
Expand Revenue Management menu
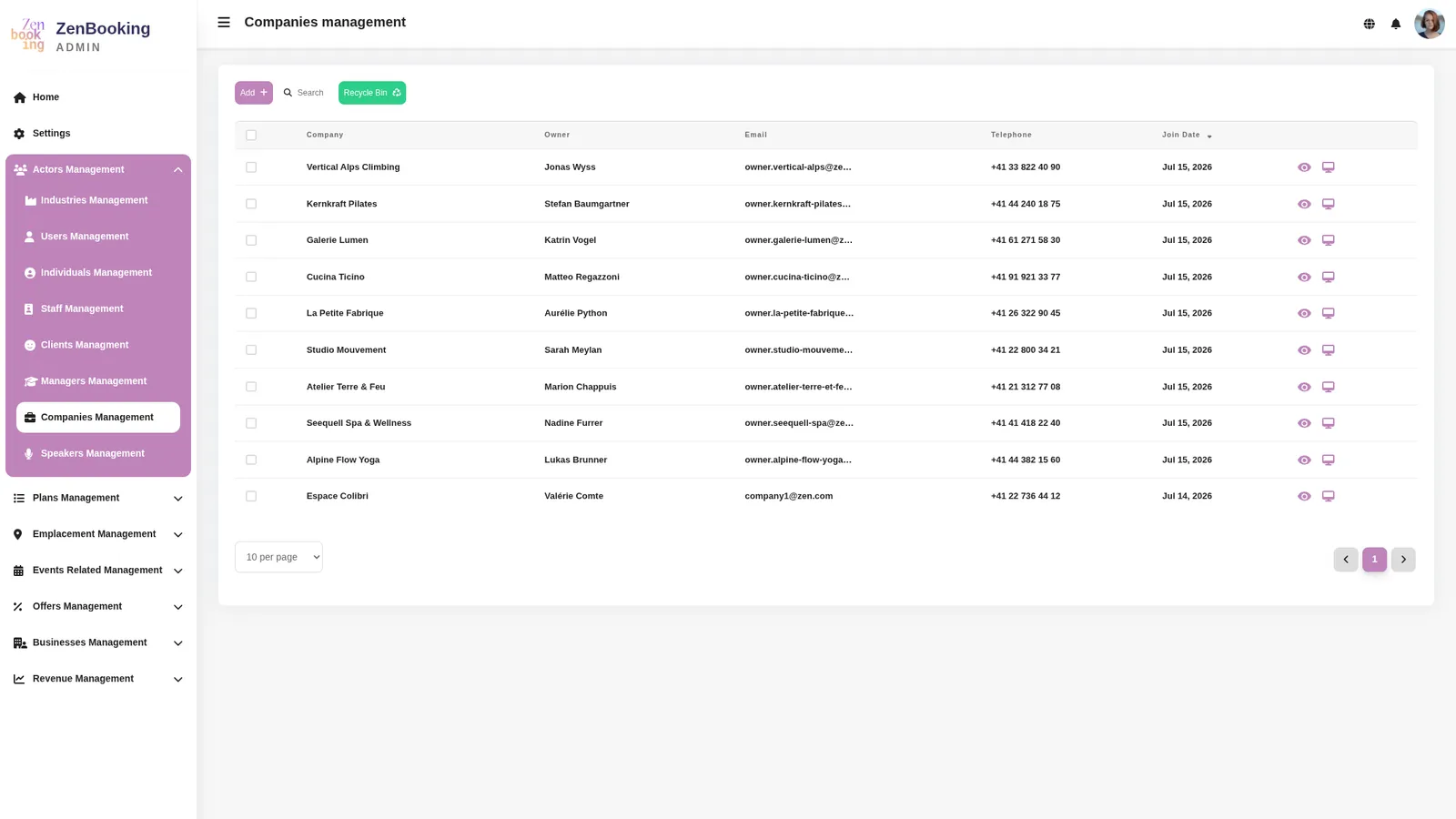point(98,679)
